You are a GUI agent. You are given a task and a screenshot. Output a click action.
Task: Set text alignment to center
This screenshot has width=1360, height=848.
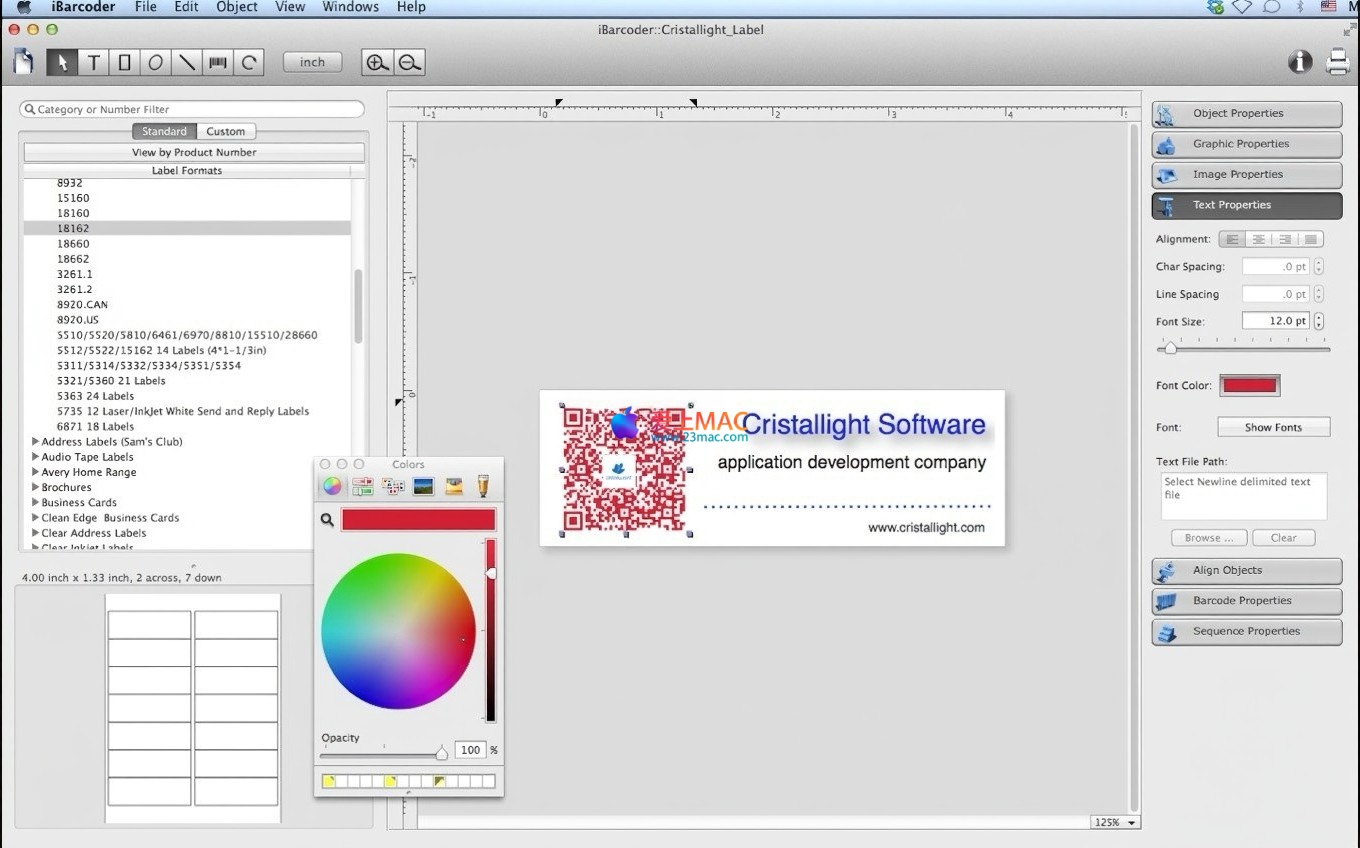pyautogui.click(x=1258, y=239)
